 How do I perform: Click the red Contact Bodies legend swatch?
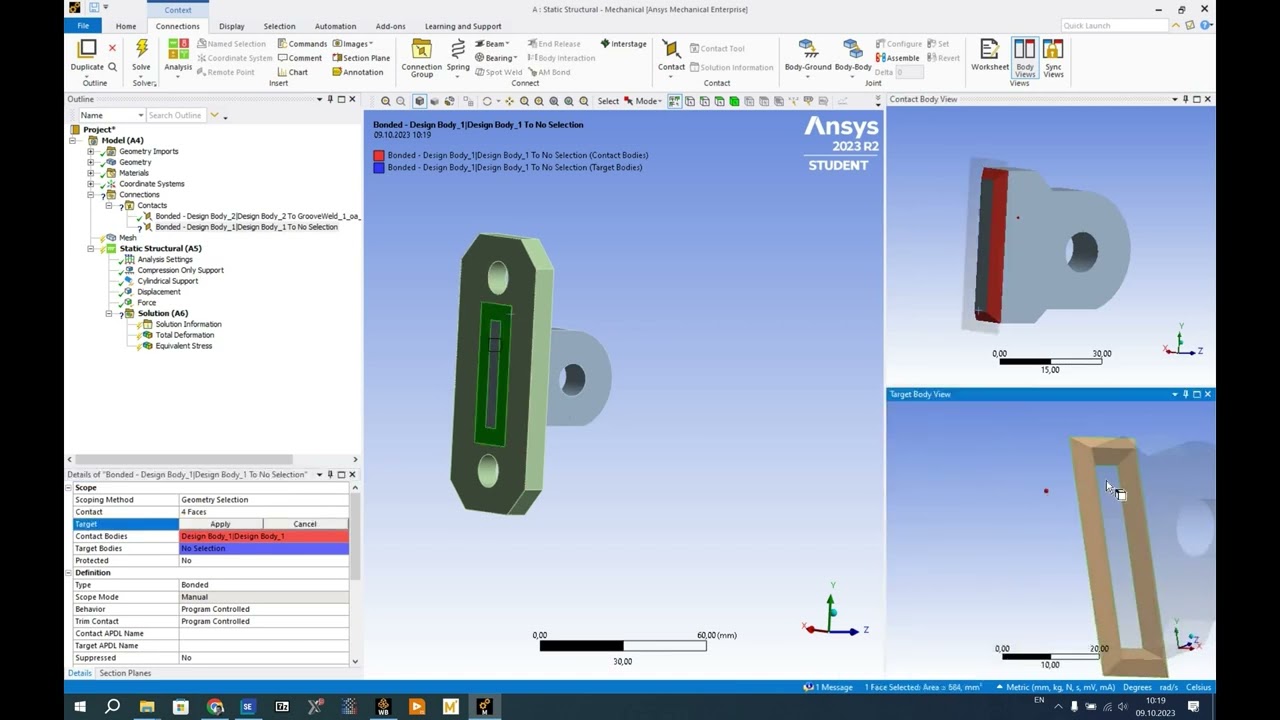[x=379, y=155]
